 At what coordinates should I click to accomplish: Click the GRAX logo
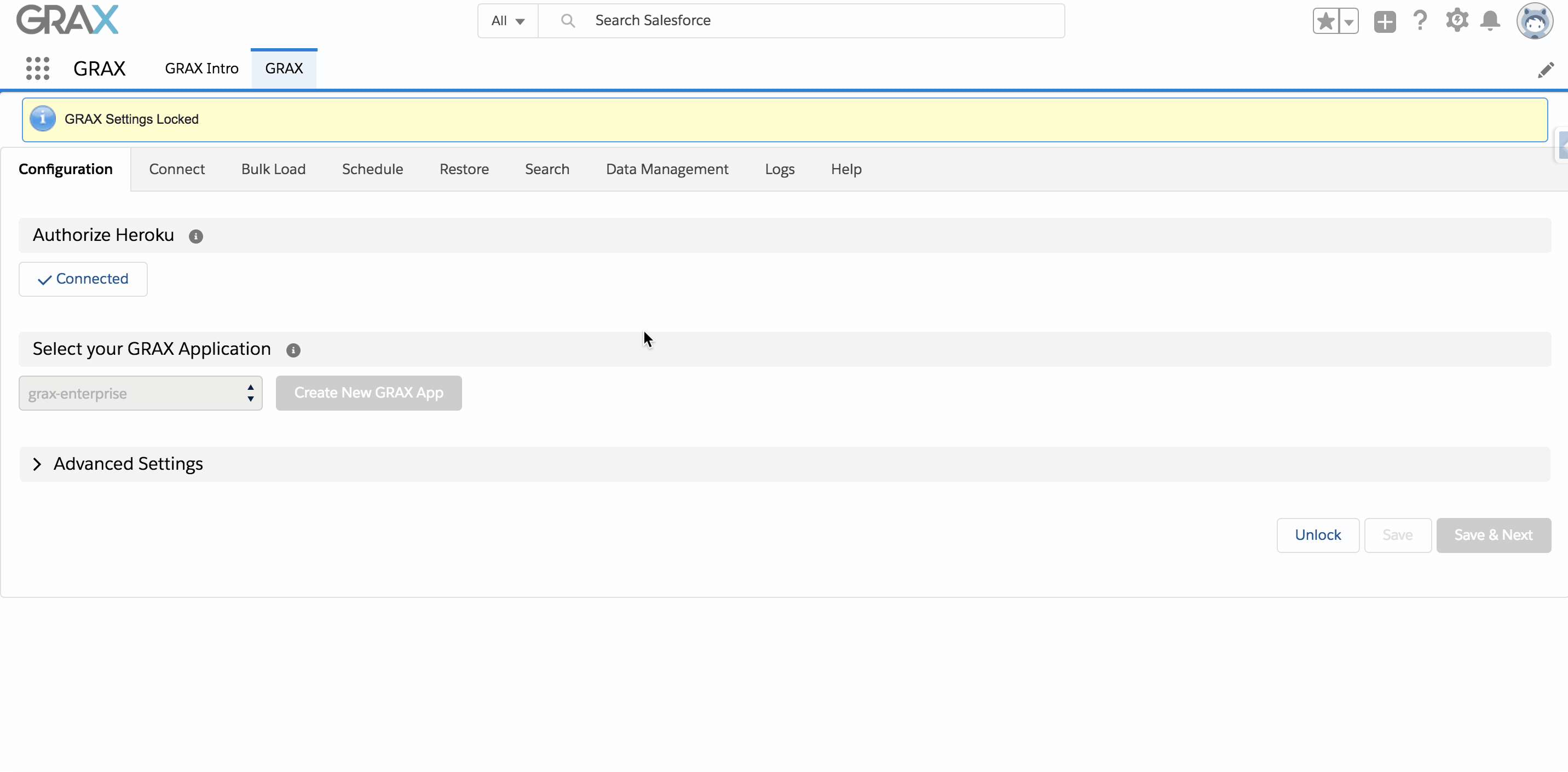(x=67, y=20)
